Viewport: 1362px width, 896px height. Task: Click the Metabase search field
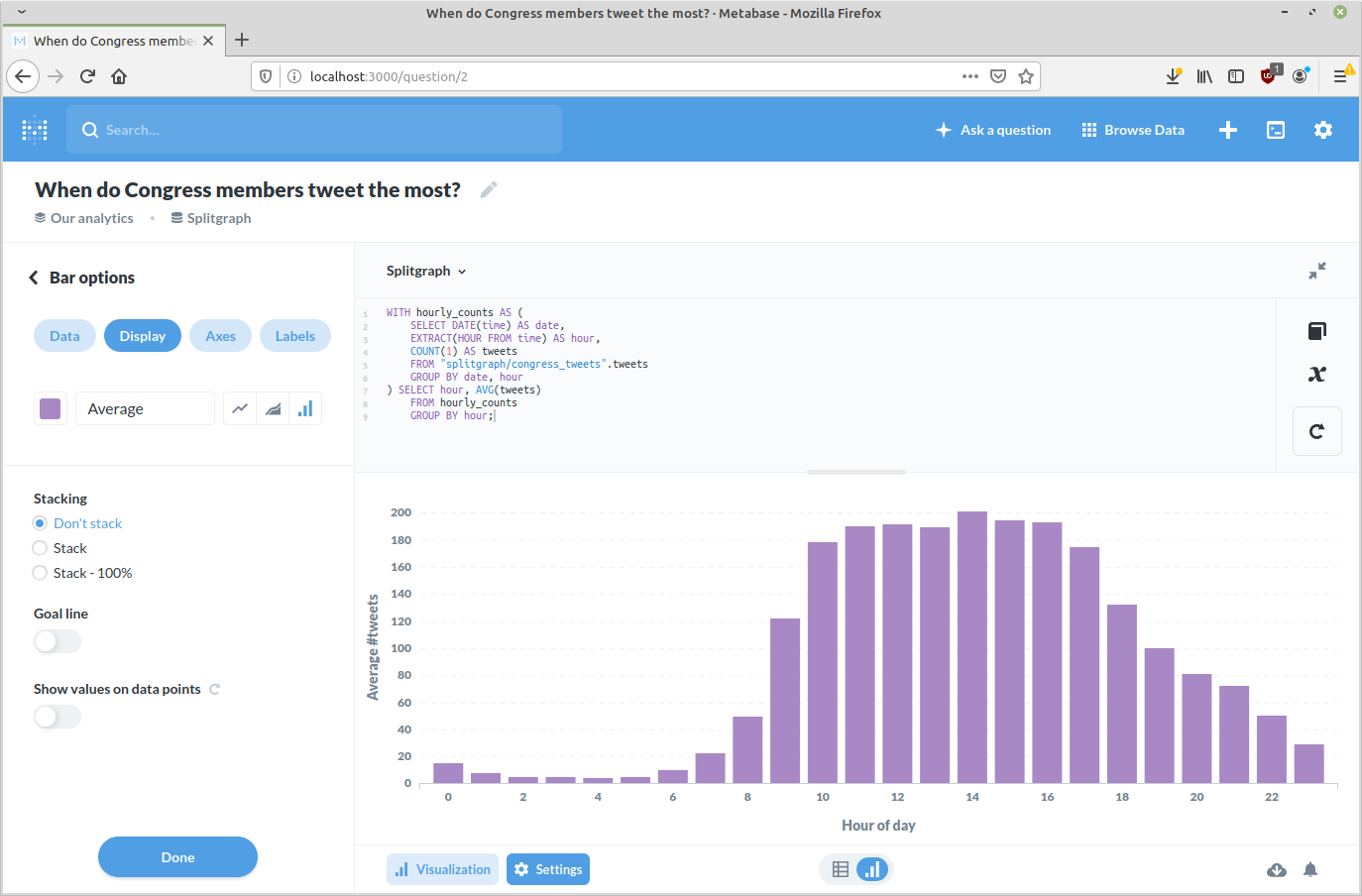pos(314,130)
